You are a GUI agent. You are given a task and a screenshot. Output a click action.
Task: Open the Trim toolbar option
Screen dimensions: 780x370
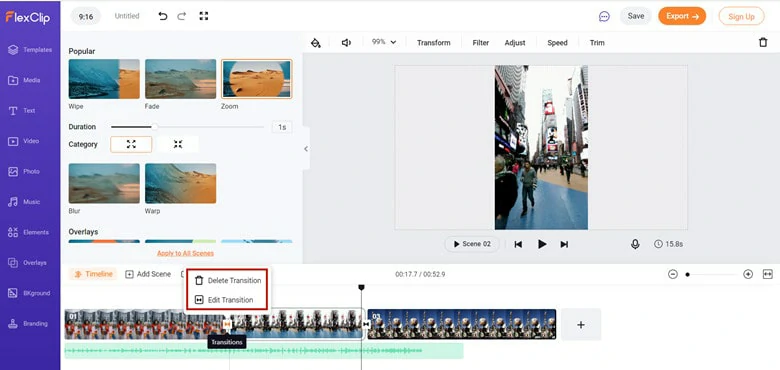click(x=597, y=43)
